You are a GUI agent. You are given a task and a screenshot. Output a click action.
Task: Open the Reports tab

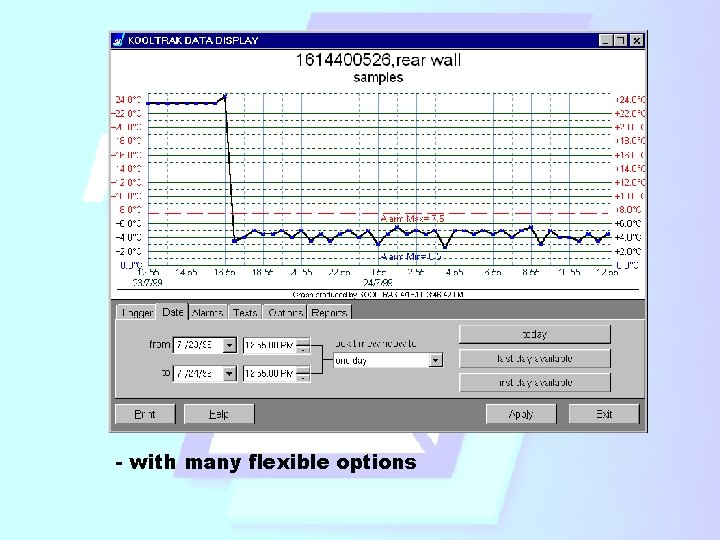coord(329,313)
